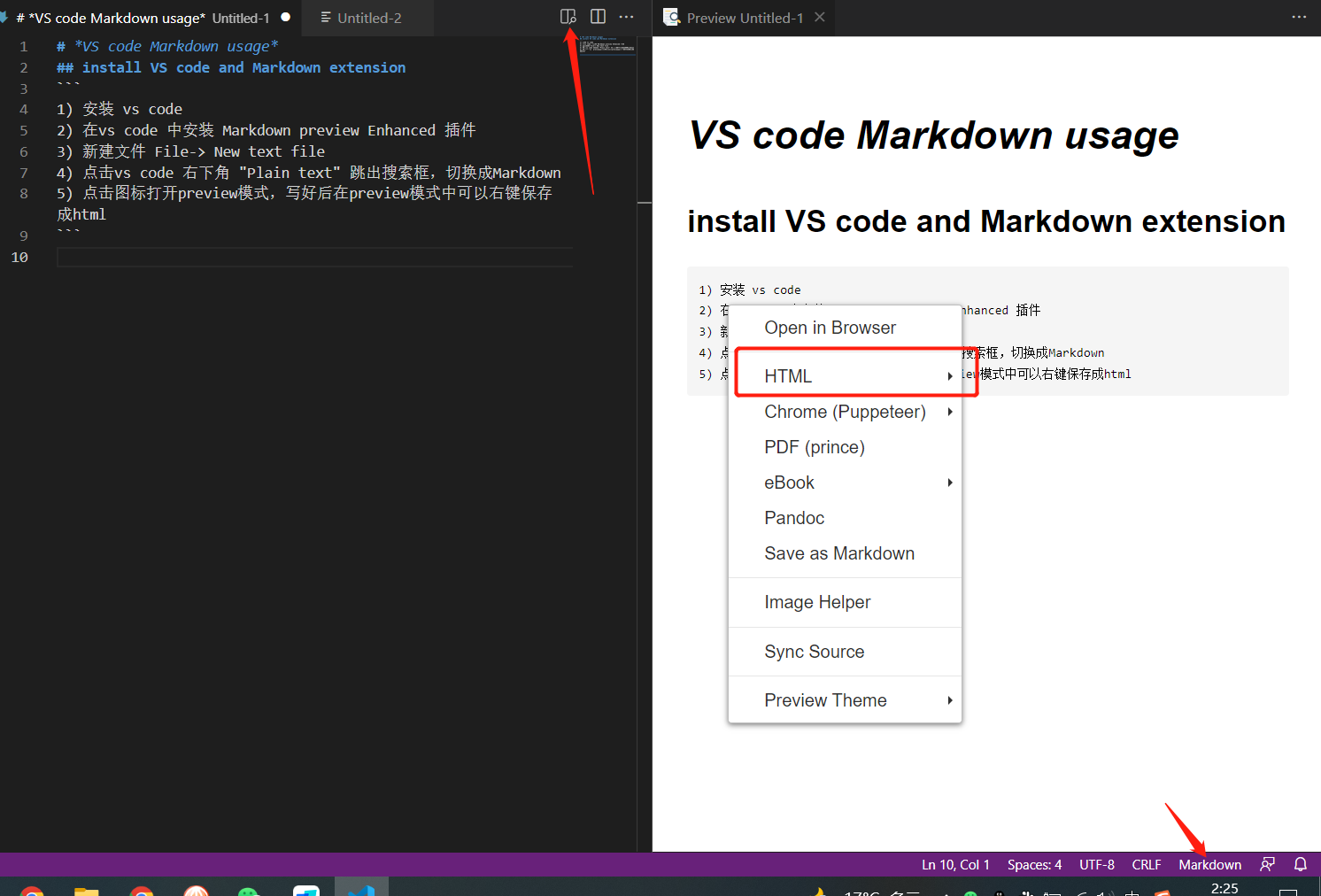Click editor line '3) 新建文件 File-> New text file'
This screenshot has width=1321, height=896.
tap(190, 151)
